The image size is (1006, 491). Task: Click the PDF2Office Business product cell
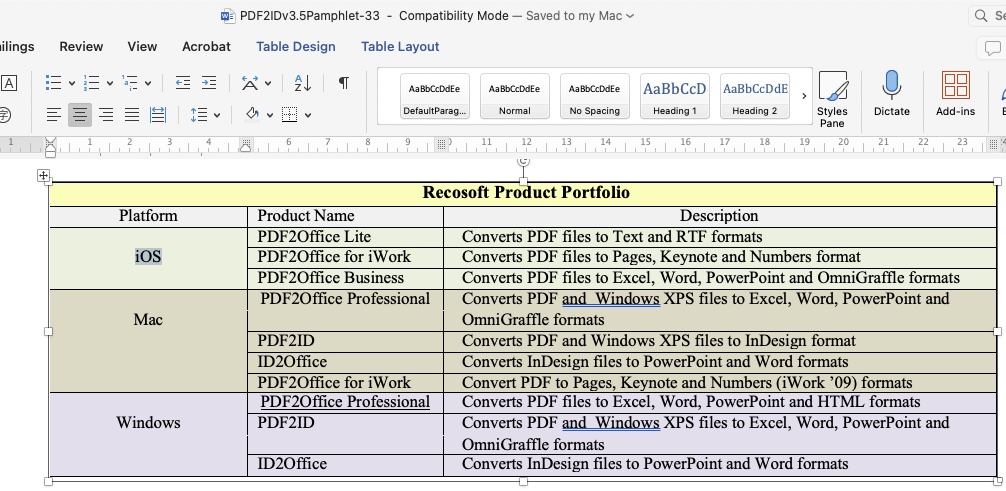pos(345,278)
